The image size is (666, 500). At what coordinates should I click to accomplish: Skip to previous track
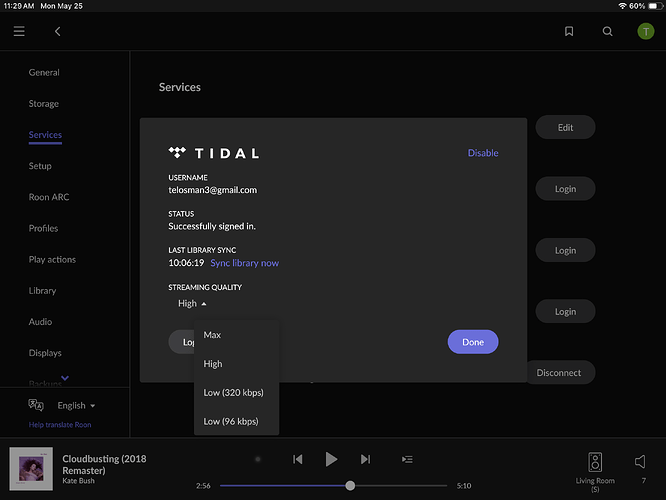298,459
